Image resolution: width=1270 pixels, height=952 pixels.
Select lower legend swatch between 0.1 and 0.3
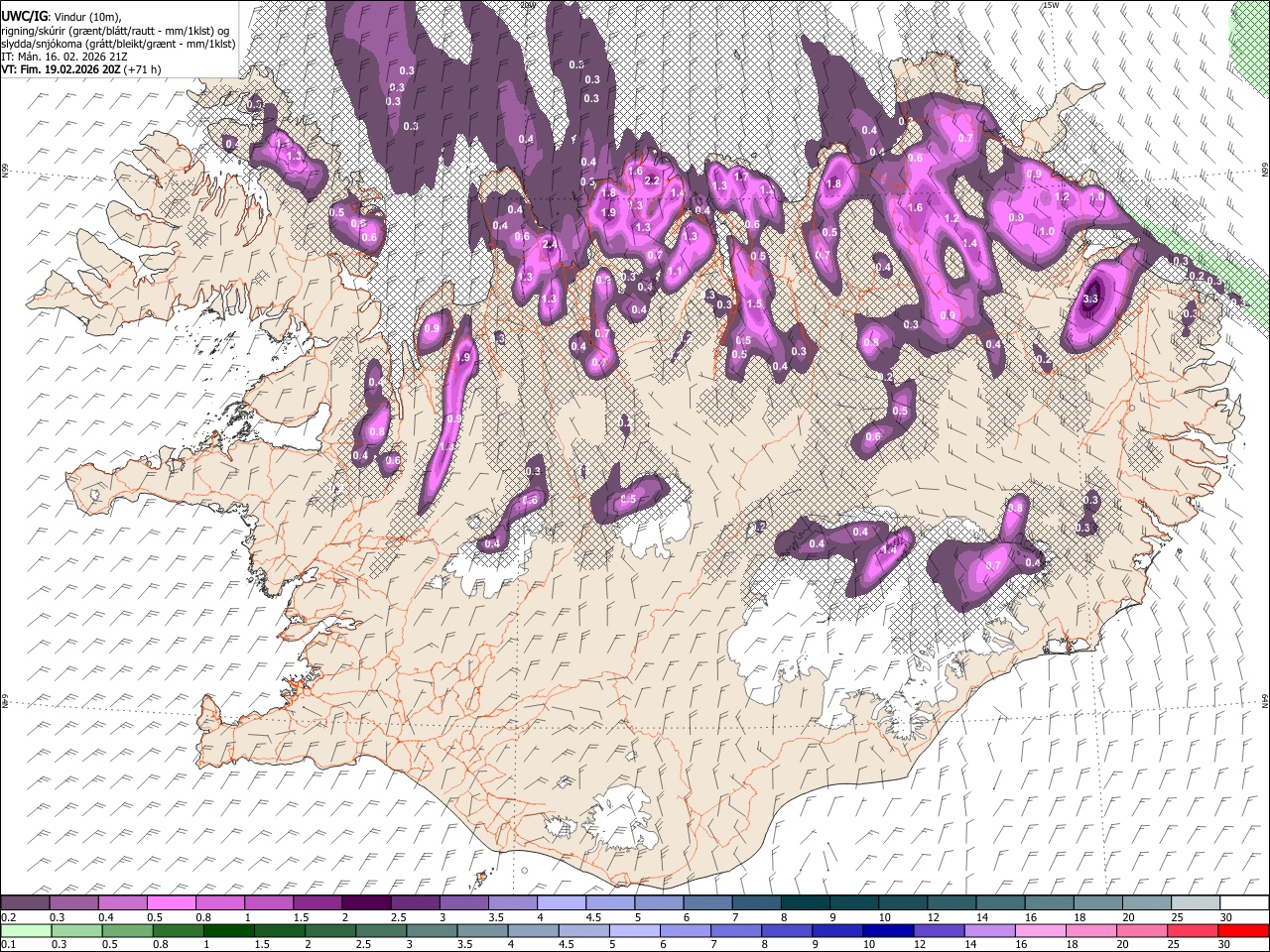(25, 930)
